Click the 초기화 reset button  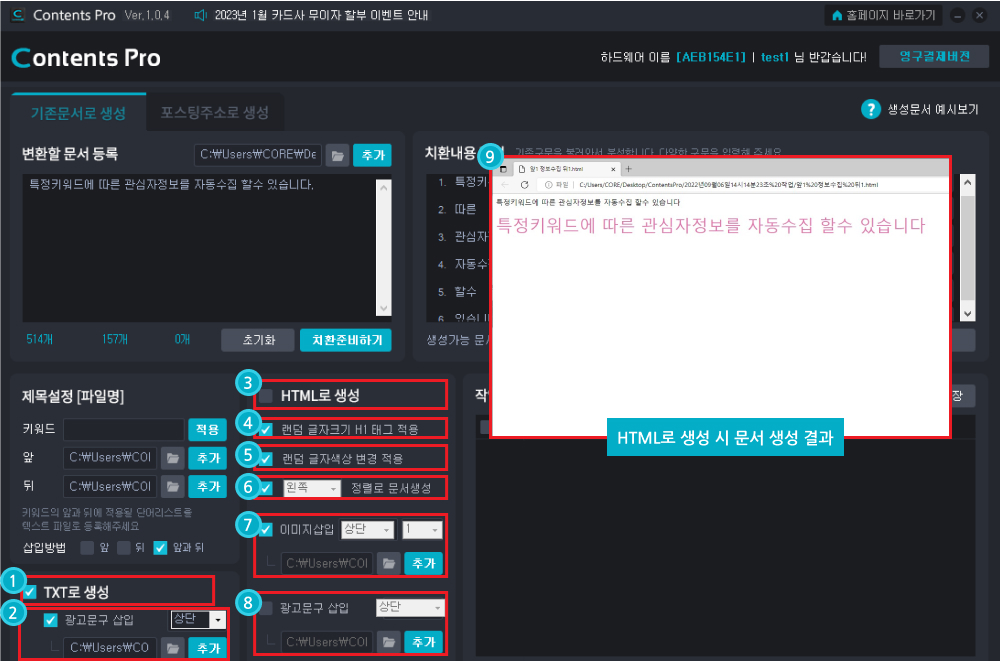[x=258, y=340]
